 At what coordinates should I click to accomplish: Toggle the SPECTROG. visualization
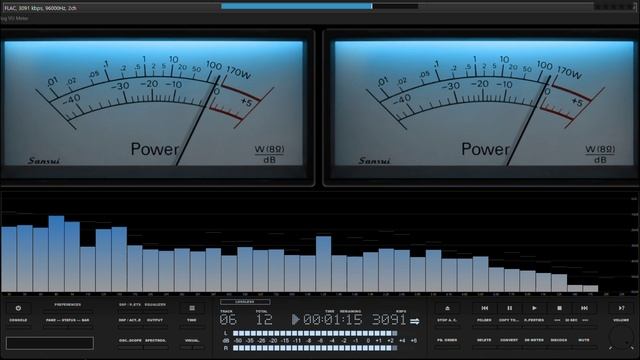tap(156, 340)
